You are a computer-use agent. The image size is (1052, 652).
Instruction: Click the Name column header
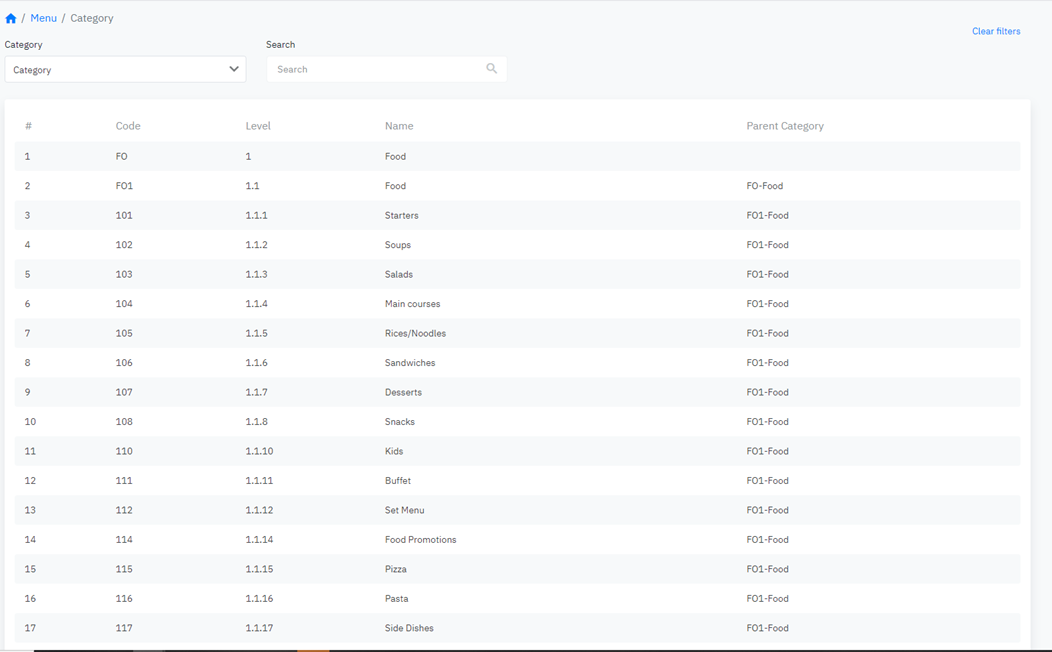(x=399, y=125)
